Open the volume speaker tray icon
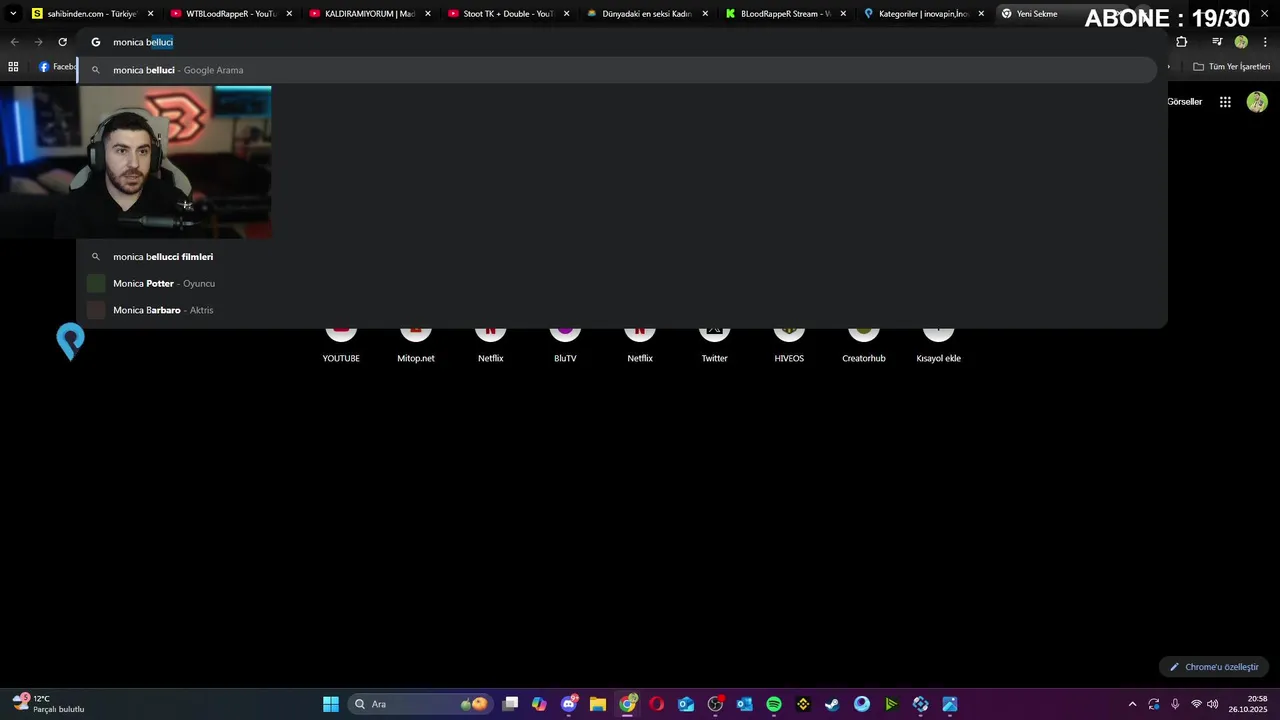The width and height of the screenshot is (1280, 720). click(x=1213, y=704)
